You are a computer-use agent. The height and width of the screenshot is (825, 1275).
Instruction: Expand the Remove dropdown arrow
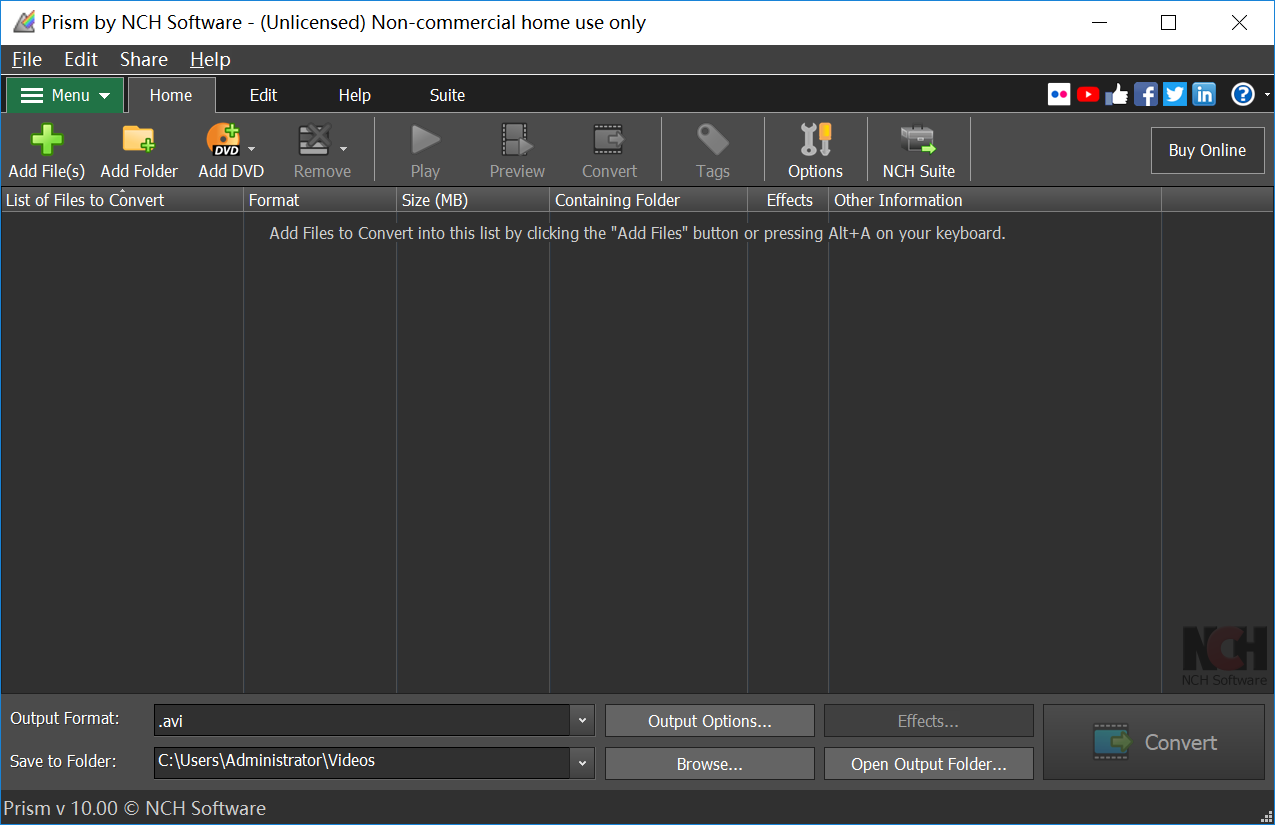343,149
